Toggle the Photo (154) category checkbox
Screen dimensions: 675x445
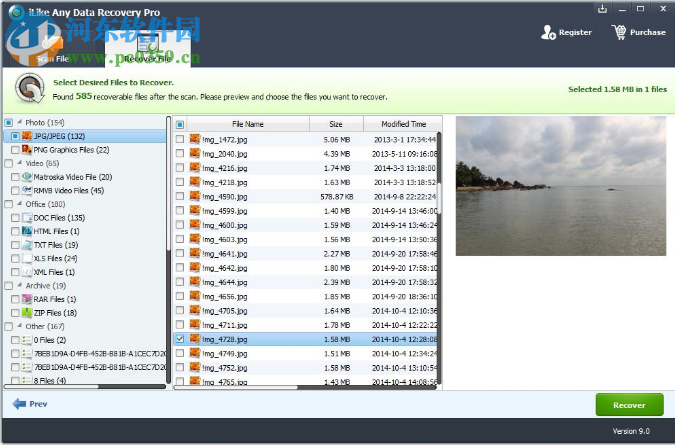pyautogui.click(x=9, y=123)
